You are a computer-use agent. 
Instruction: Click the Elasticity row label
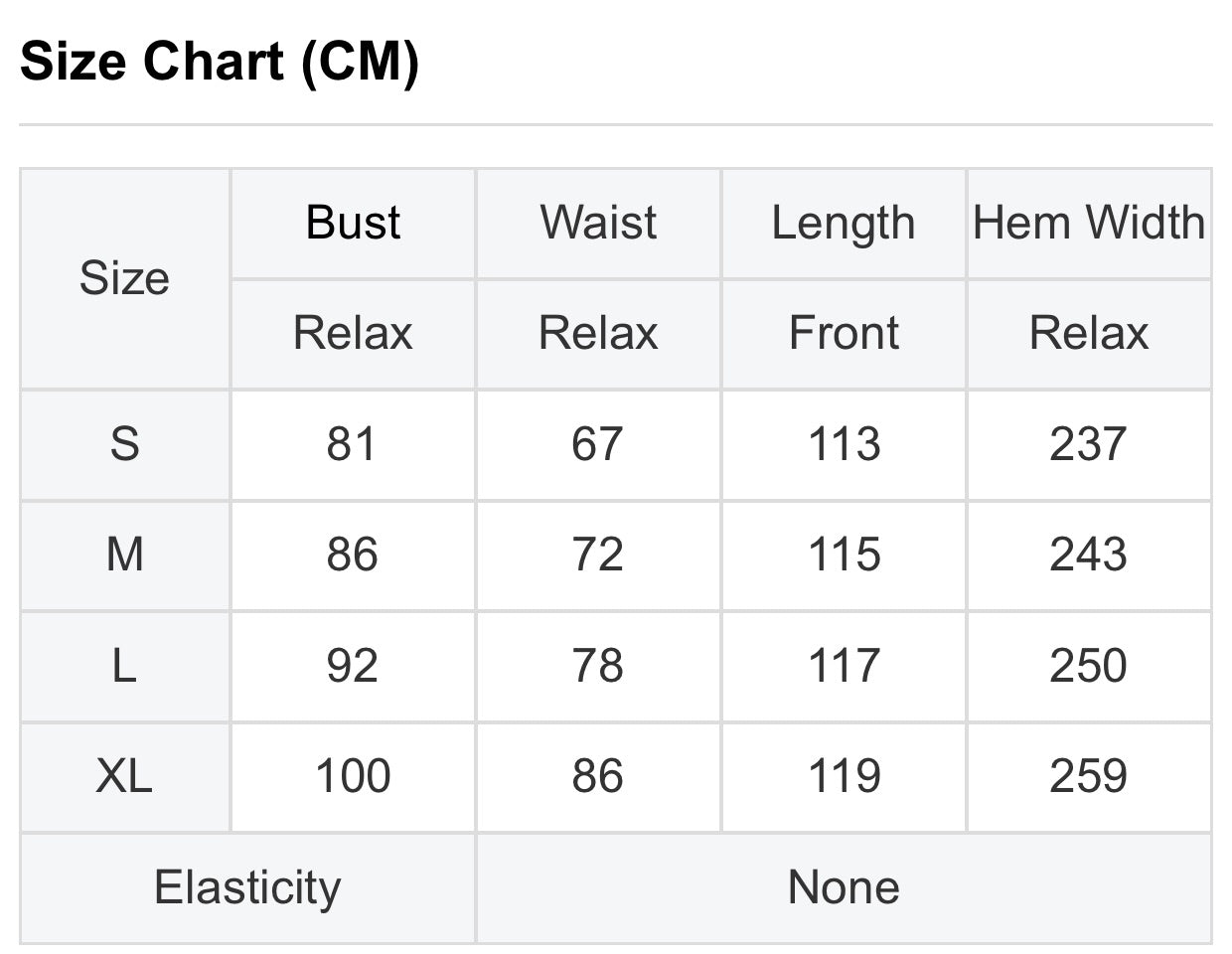(x=247, y=887)
